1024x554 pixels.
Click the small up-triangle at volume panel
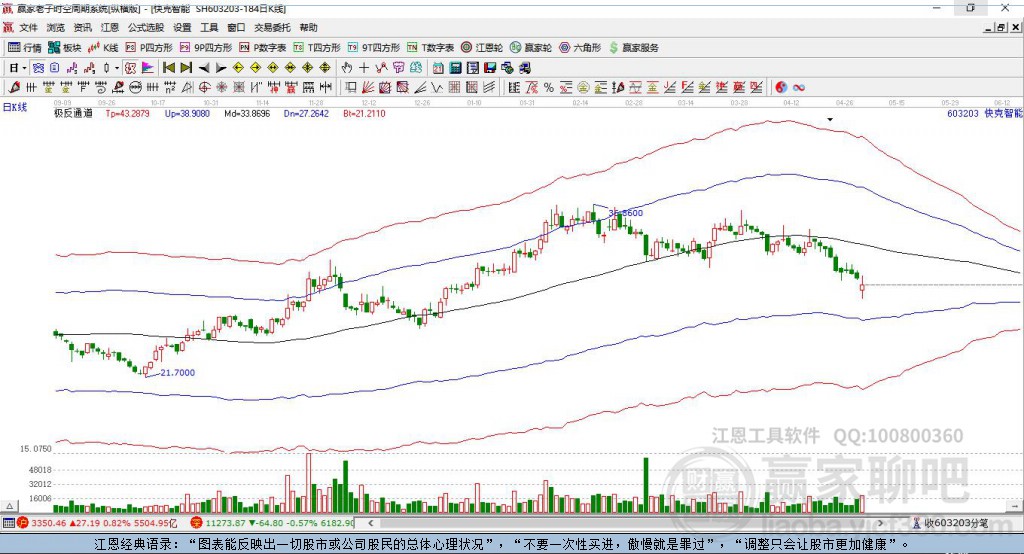point(10,506)
